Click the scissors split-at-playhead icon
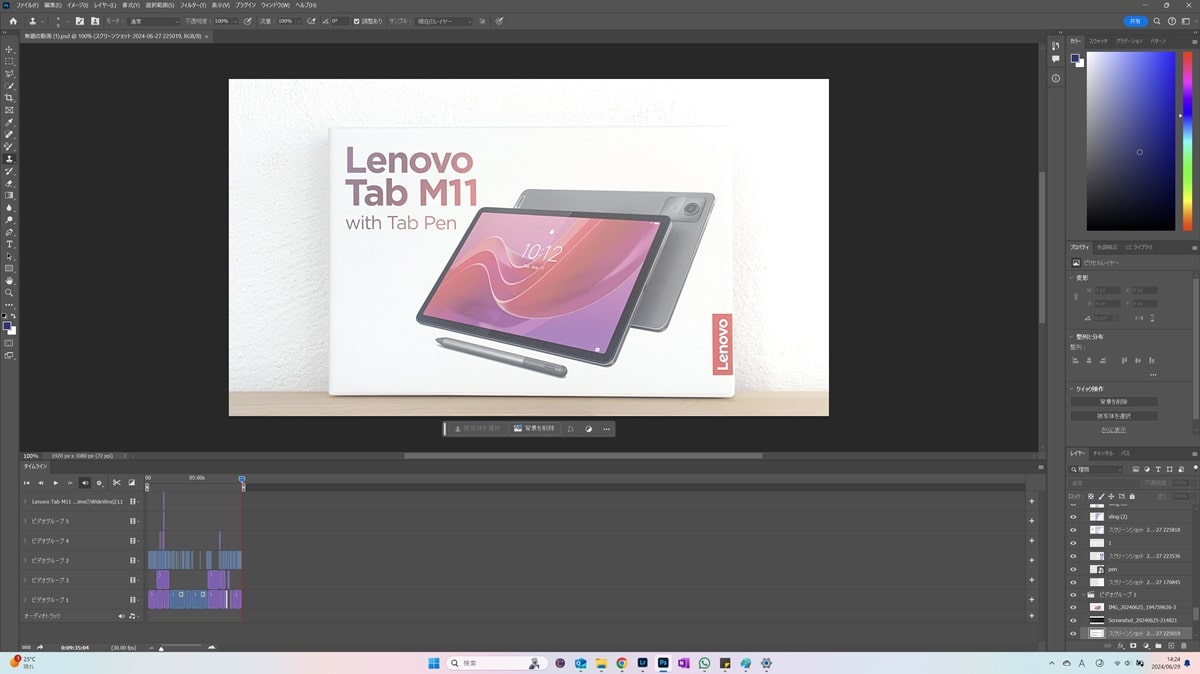Image resolution: width=1200 pixels, height=674 pixels. coord(116,483)
